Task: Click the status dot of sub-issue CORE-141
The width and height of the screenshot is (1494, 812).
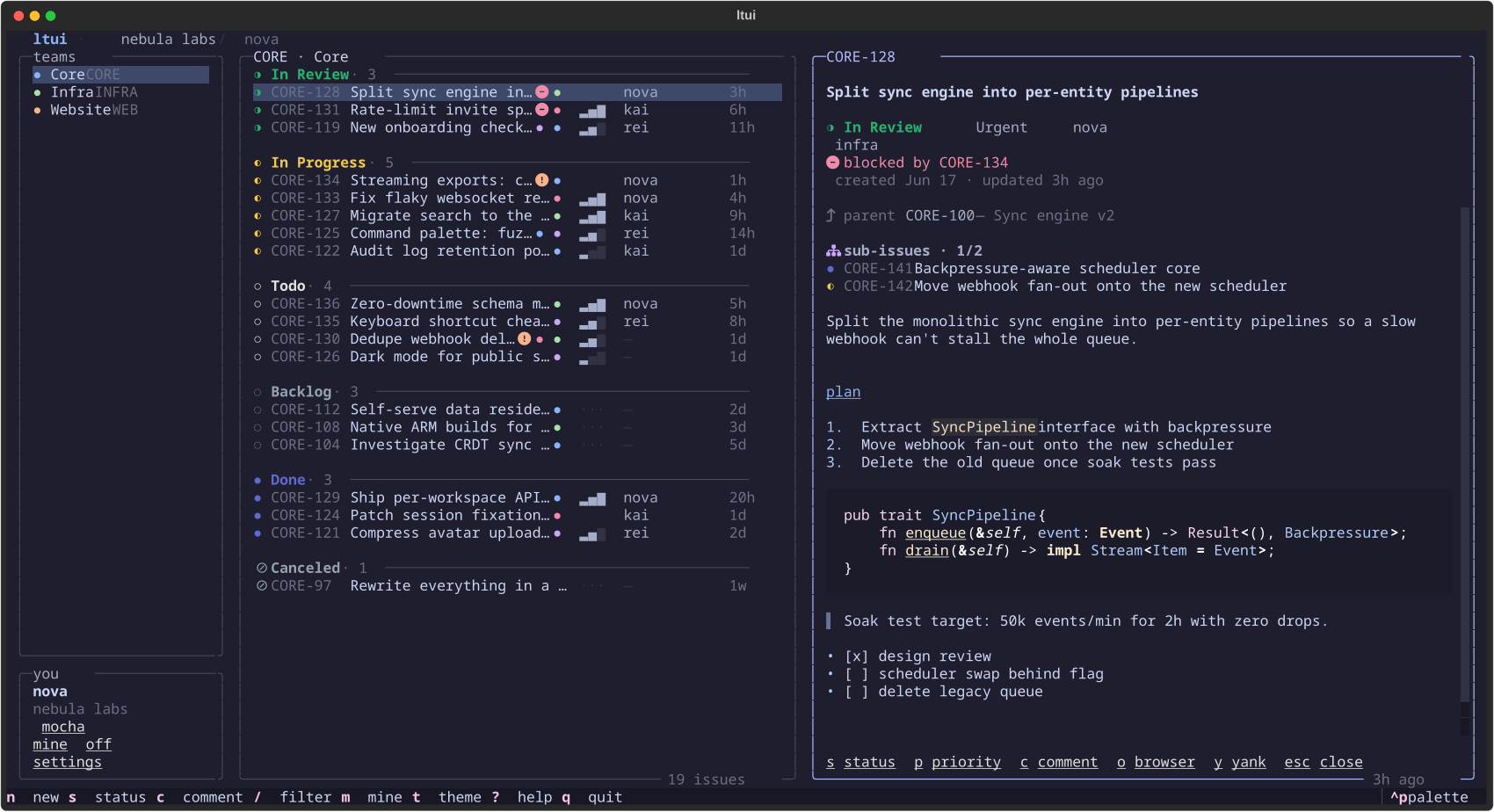Action: pyautogui.click(x=830, y=269)
